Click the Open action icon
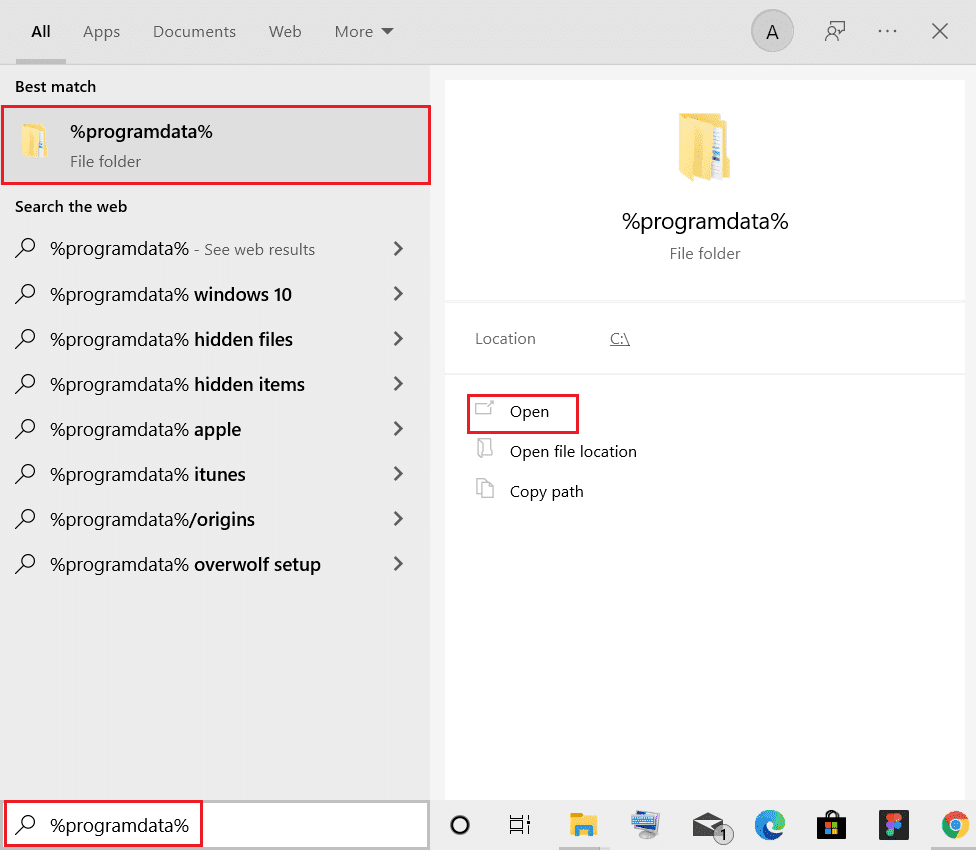 [x=484, y=408]
